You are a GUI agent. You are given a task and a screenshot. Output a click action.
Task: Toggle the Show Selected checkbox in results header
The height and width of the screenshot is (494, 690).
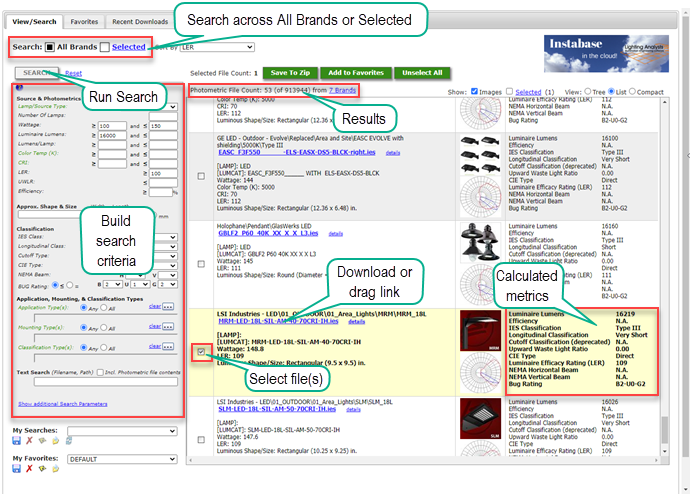pos(510,91)
